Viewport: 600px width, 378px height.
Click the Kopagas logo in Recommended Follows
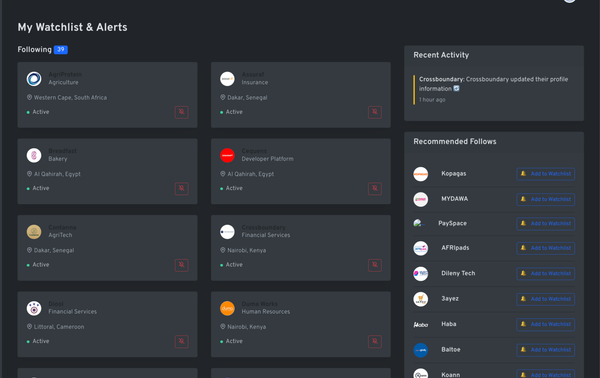[x=421, y=174]
